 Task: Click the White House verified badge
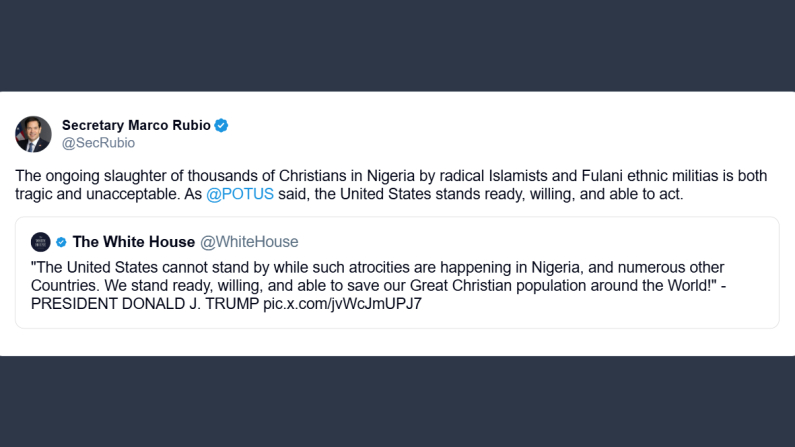[x=62, y=242]
